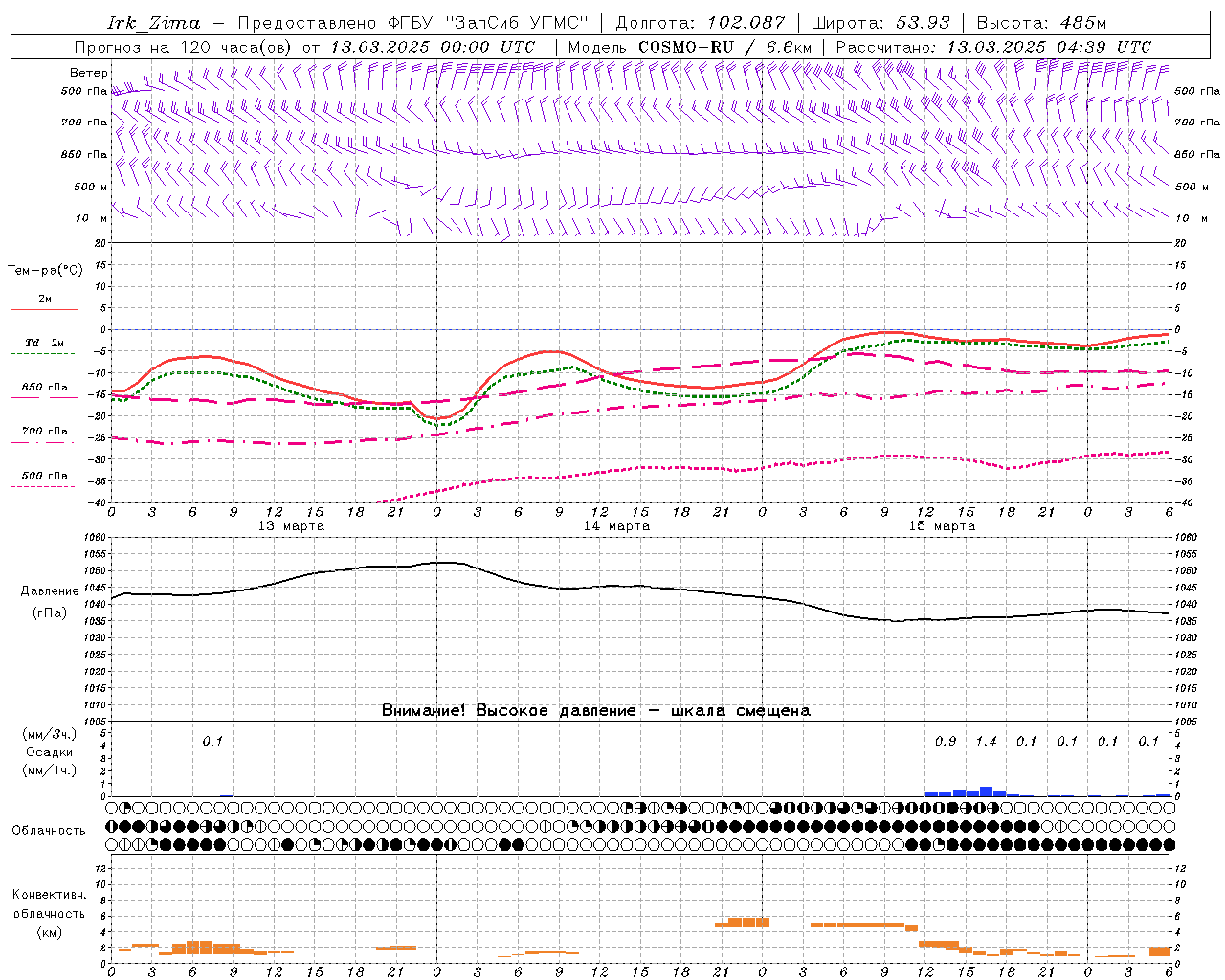Image resolution: width=1225 pixels, height=980 pixels.
Task: Click the "(км)" convective height unit label
Action: click(x=49, y=932)
